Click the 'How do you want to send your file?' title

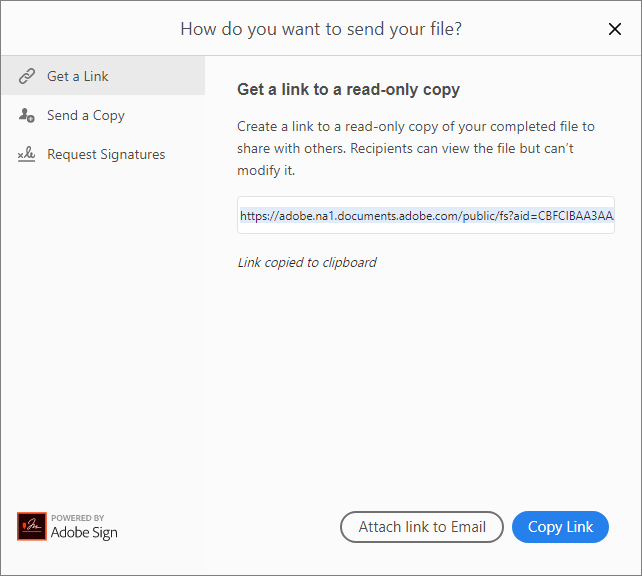[321, 29]
